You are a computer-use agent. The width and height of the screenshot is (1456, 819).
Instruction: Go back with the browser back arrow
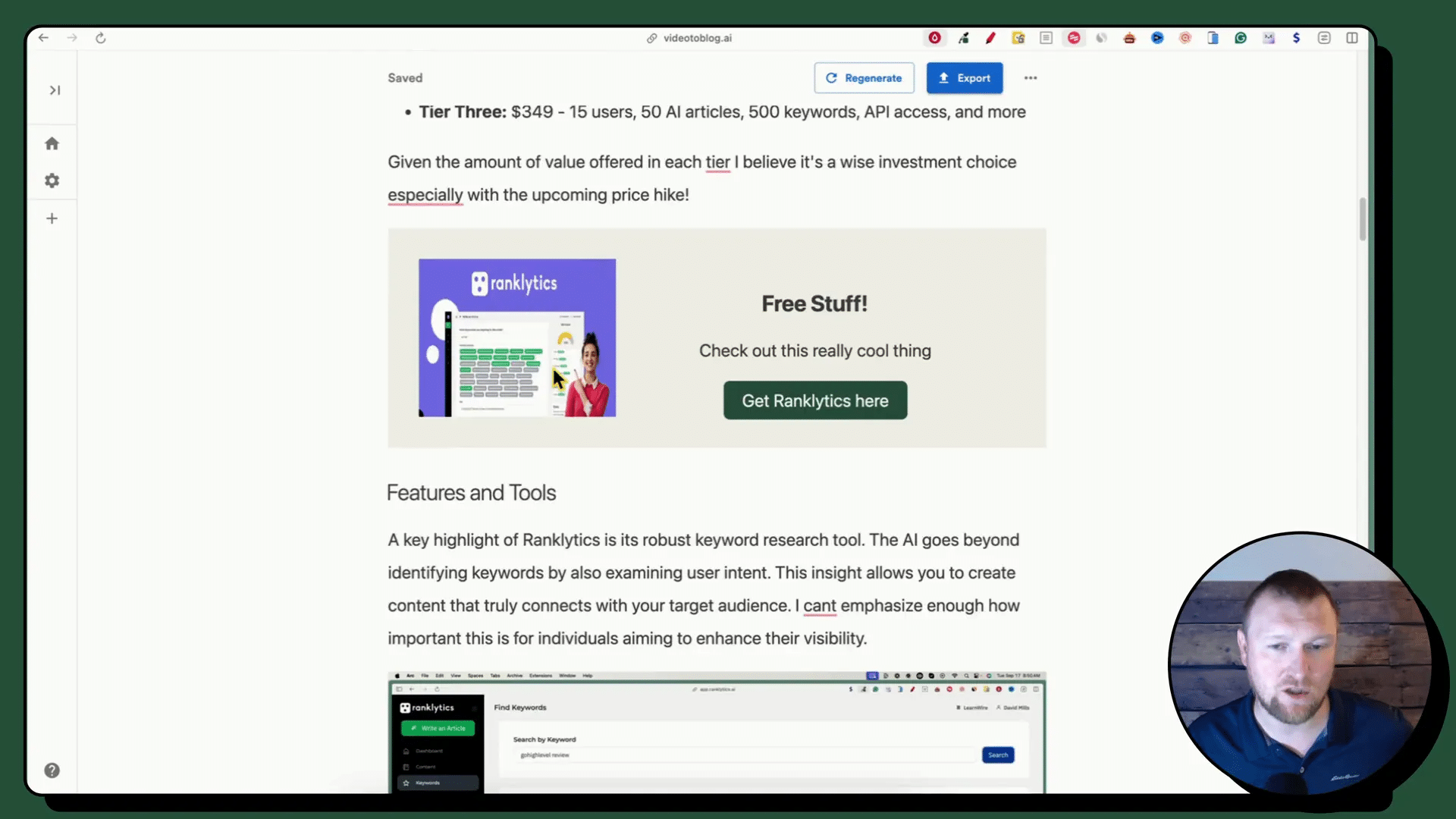click(43, 38)
